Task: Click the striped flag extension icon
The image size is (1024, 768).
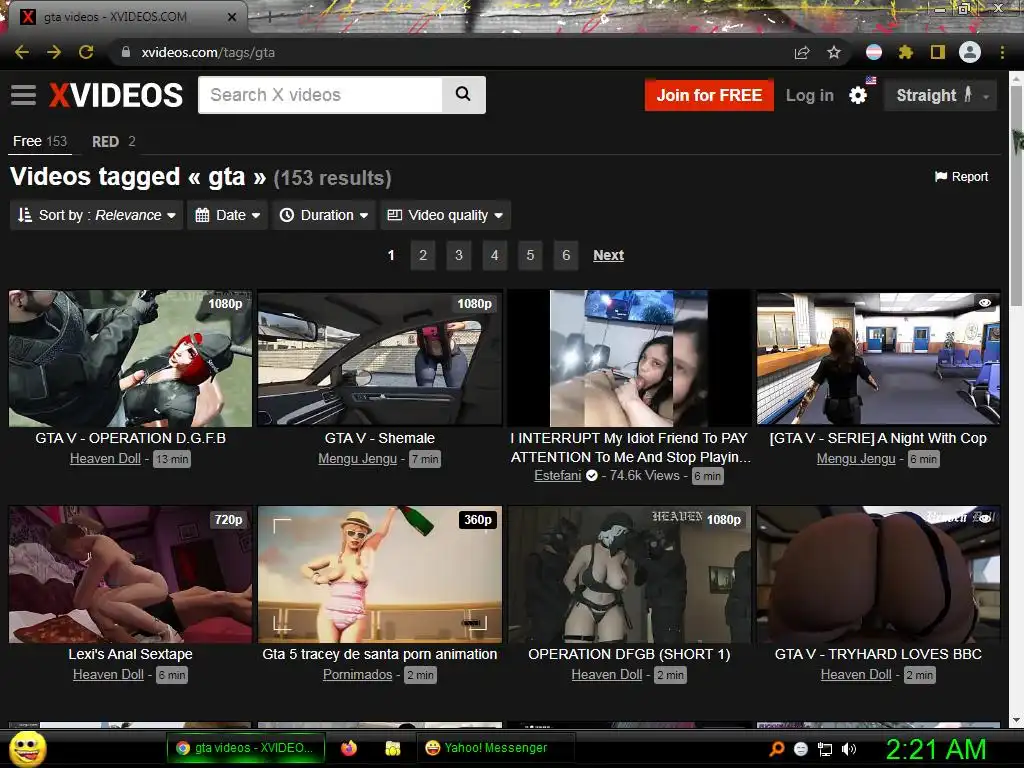Action: coord(874,52)
